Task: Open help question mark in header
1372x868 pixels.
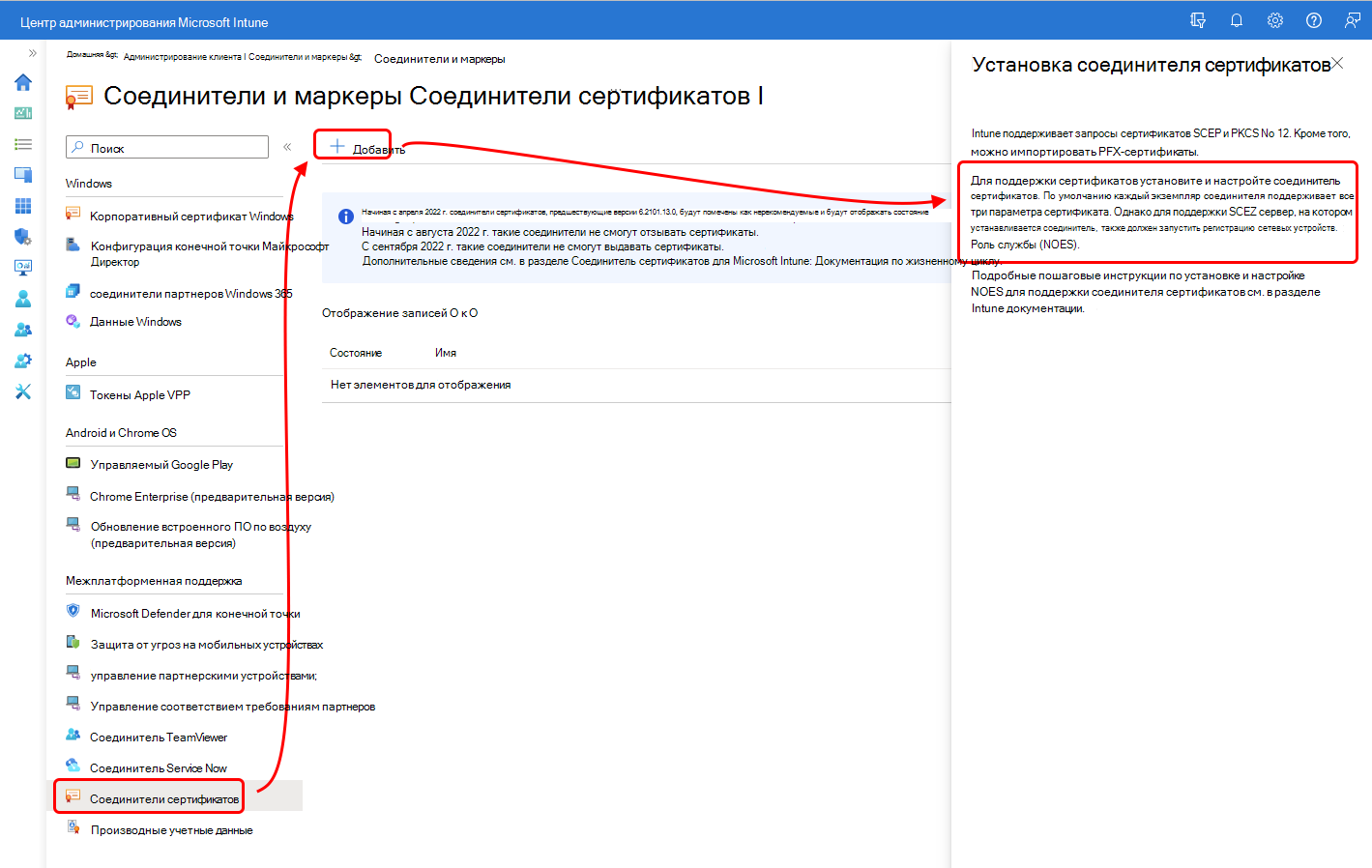Action: (x=1314, y=20)
